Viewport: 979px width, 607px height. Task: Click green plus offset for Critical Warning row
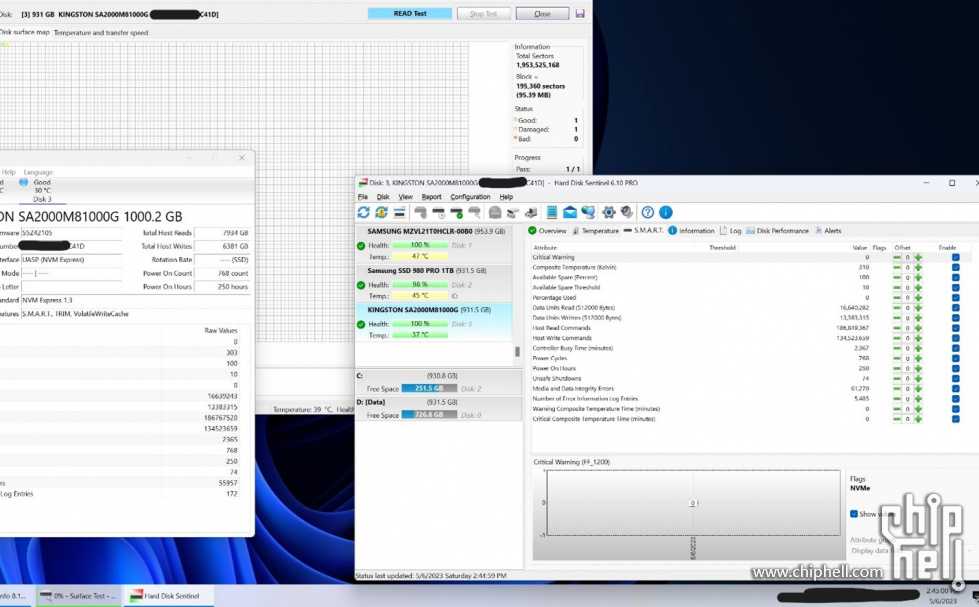918,257
